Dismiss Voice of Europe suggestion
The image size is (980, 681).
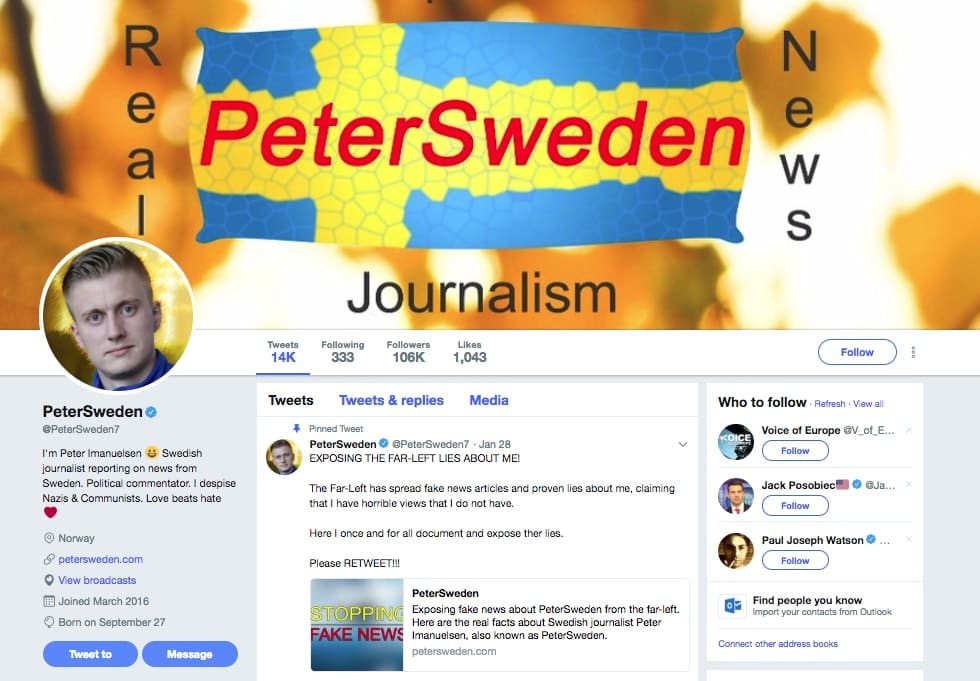tap(908, 430)
